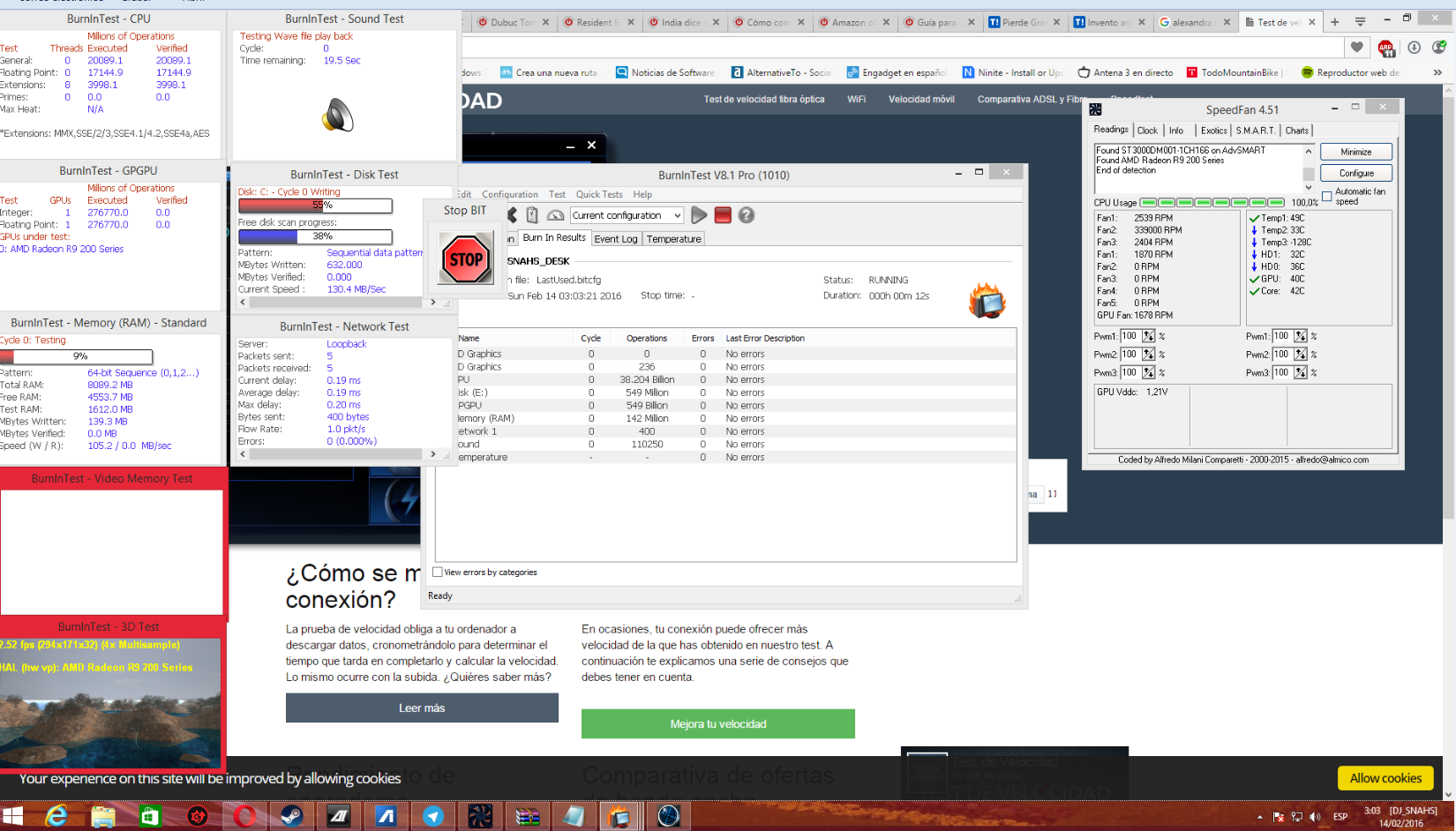Open help via the question mark icon in BurnInTest
The image size is (1456, 831).
tap(747, 215)
